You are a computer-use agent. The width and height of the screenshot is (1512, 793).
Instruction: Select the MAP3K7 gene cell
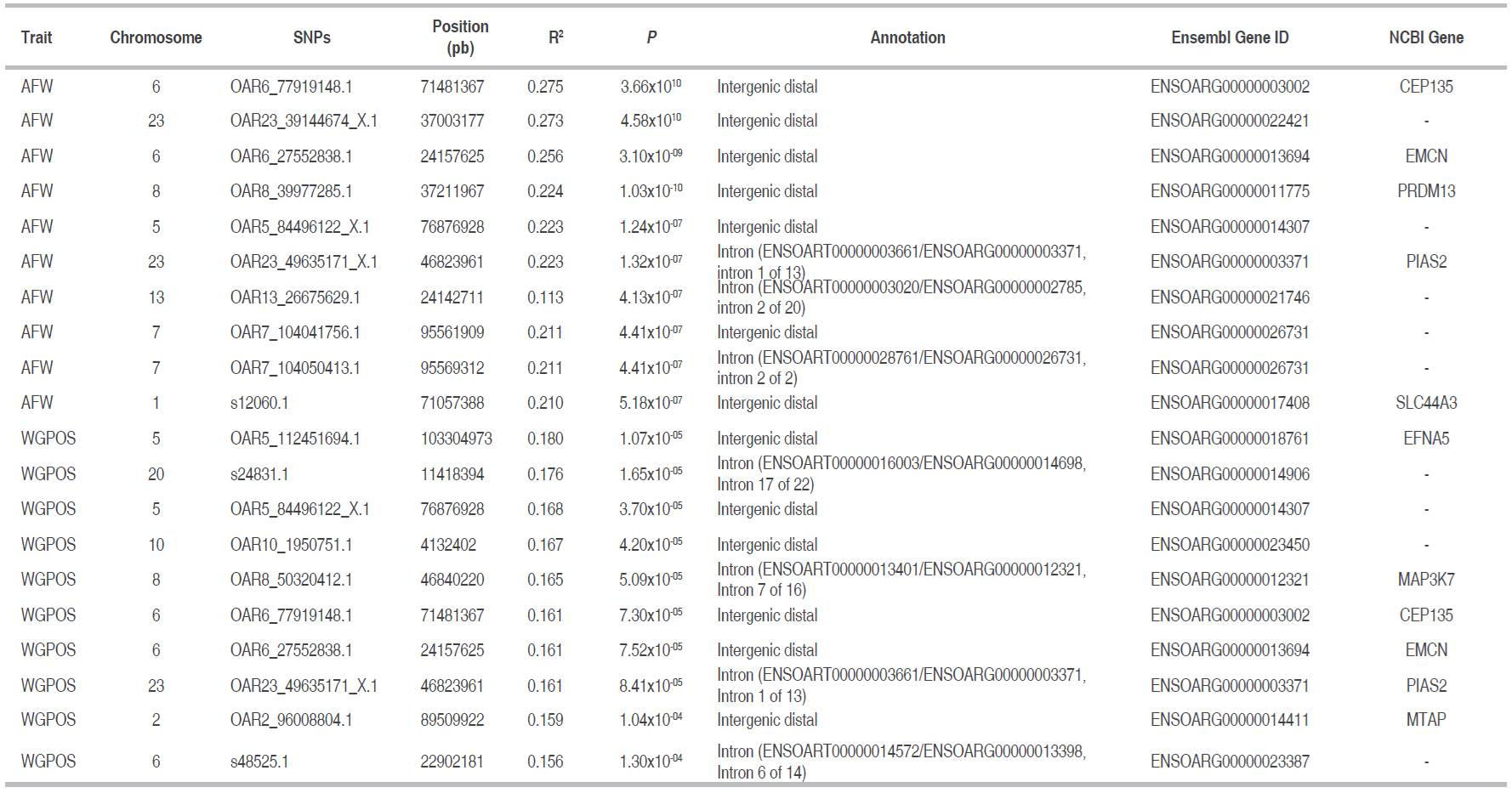point(1425,580)
